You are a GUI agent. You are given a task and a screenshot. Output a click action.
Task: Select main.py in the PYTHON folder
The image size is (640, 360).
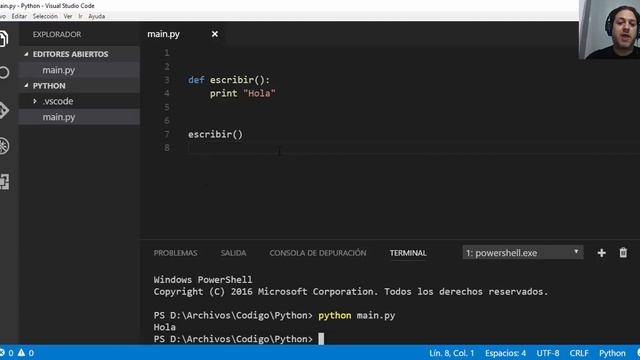click(x=80, y=117)
